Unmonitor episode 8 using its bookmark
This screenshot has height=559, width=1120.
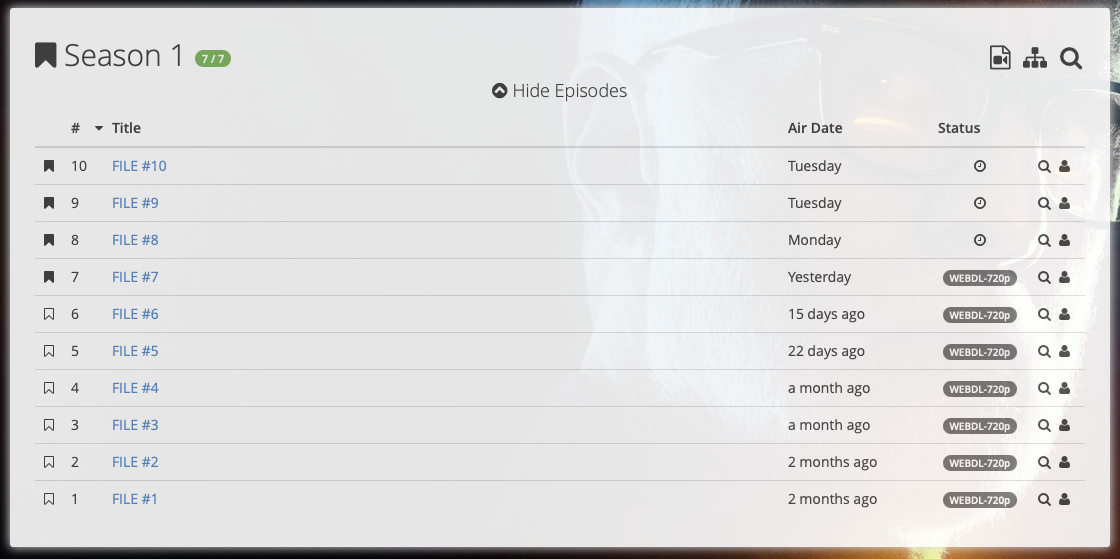[x=49, y=240]
